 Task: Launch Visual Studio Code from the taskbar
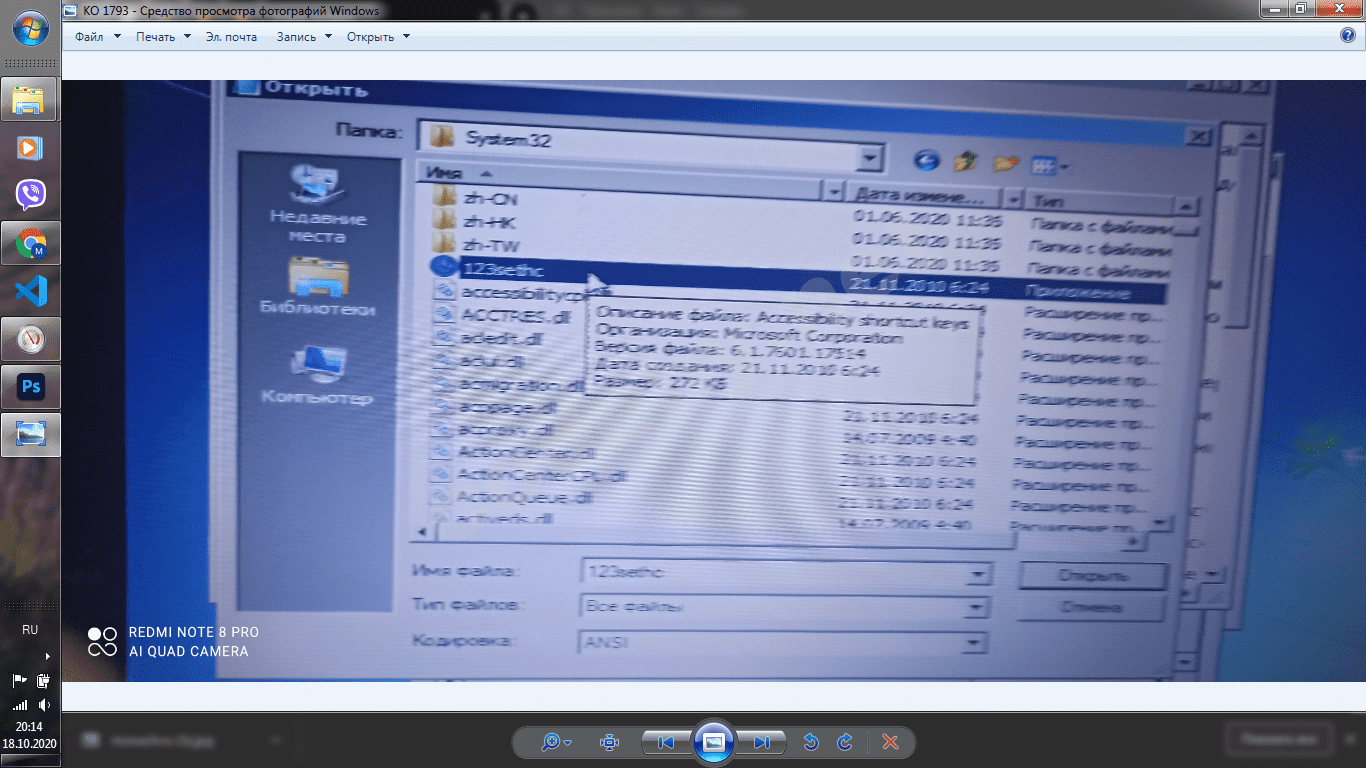coord(30,291)
